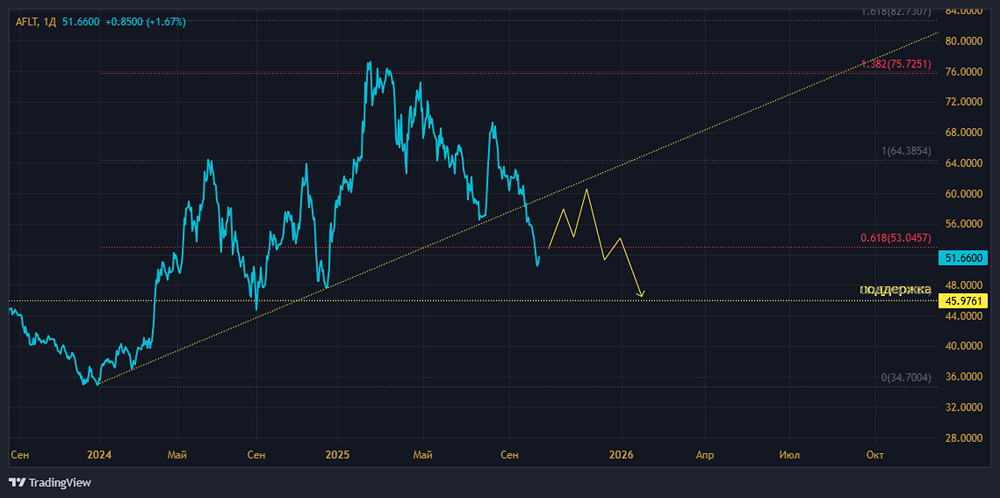Click the поддержка support label
Image resolution: width=1000 pixels, height=498 pixels.
tap(895, 289)
